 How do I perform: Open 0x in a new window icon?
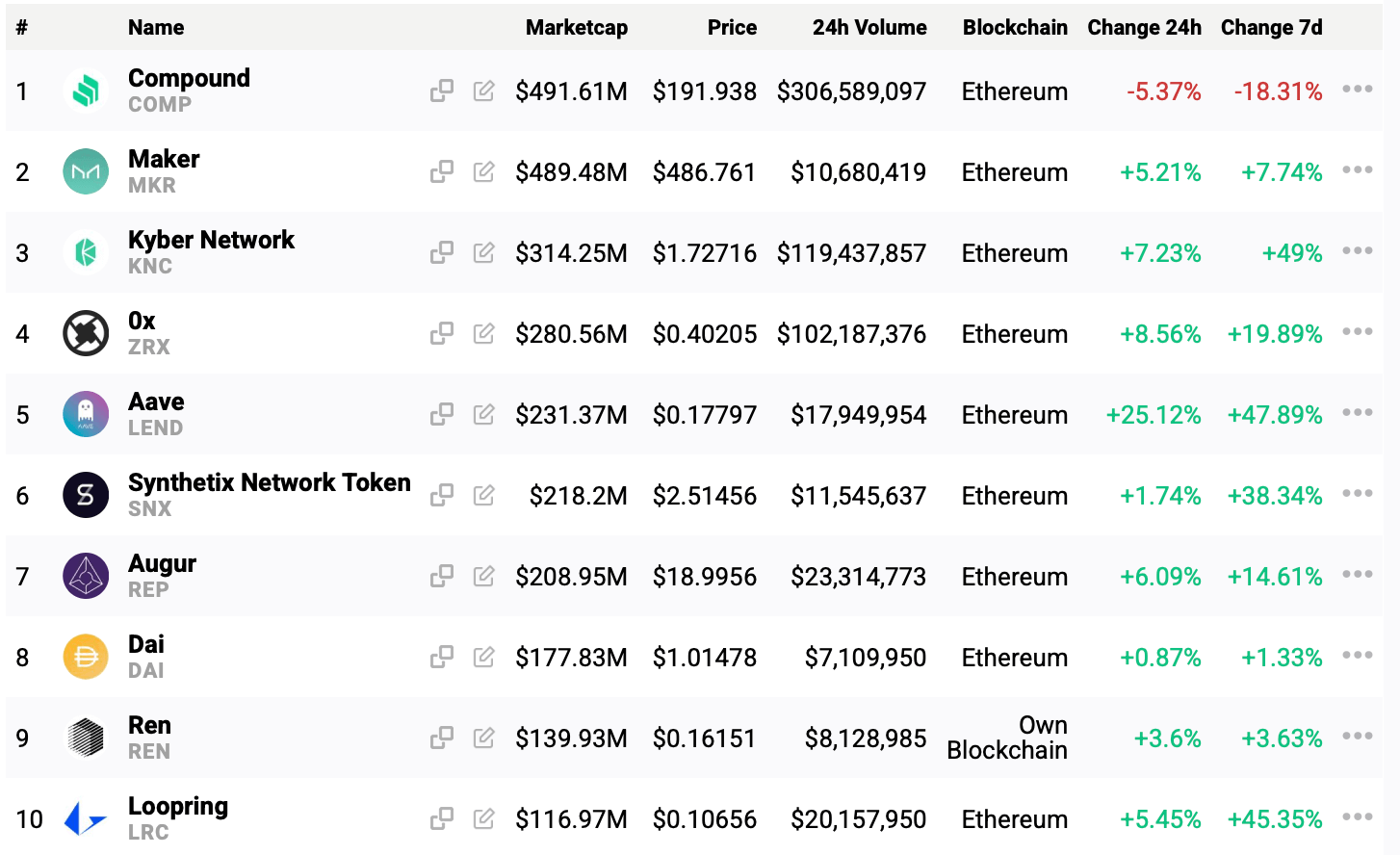442,333
